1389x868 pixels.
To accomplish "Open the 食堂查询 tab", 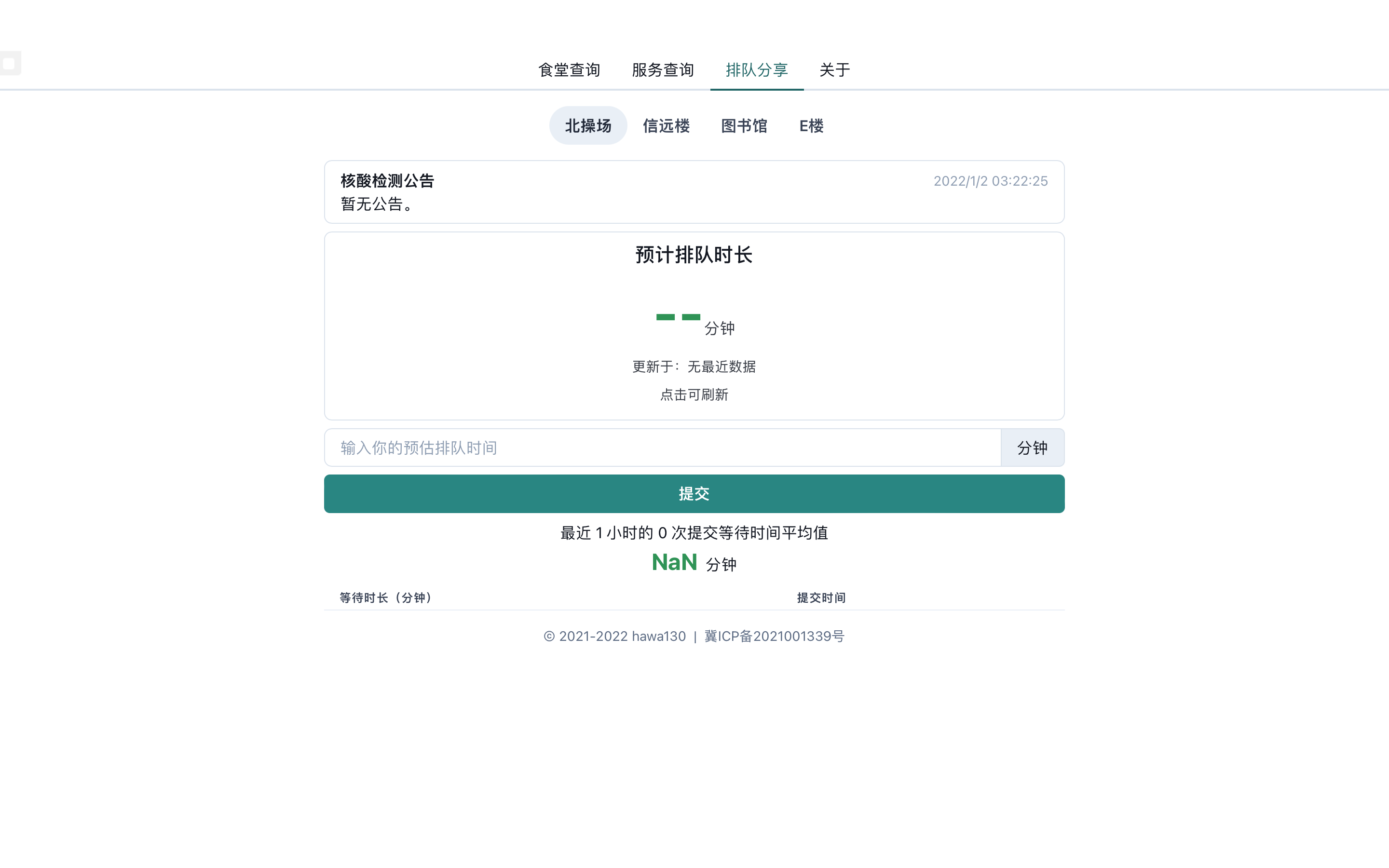I will (x=569, y=70).
